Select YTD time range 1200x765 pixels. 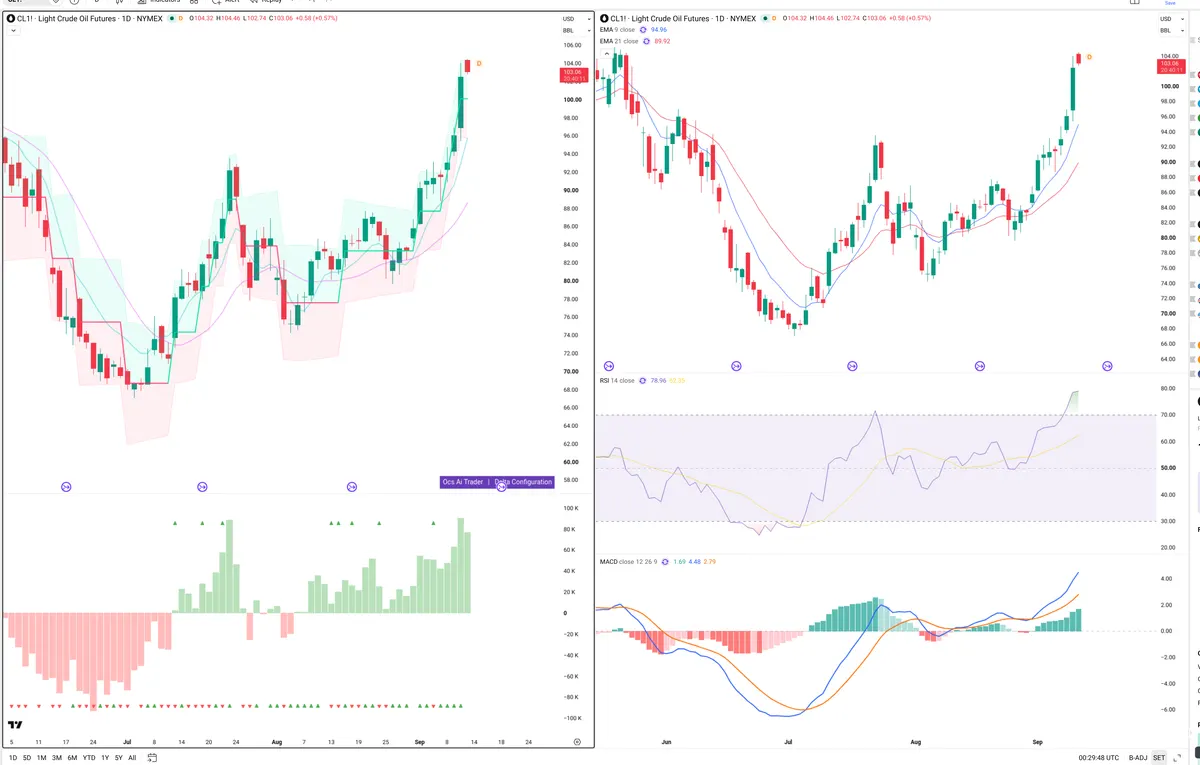click(88, 758)
